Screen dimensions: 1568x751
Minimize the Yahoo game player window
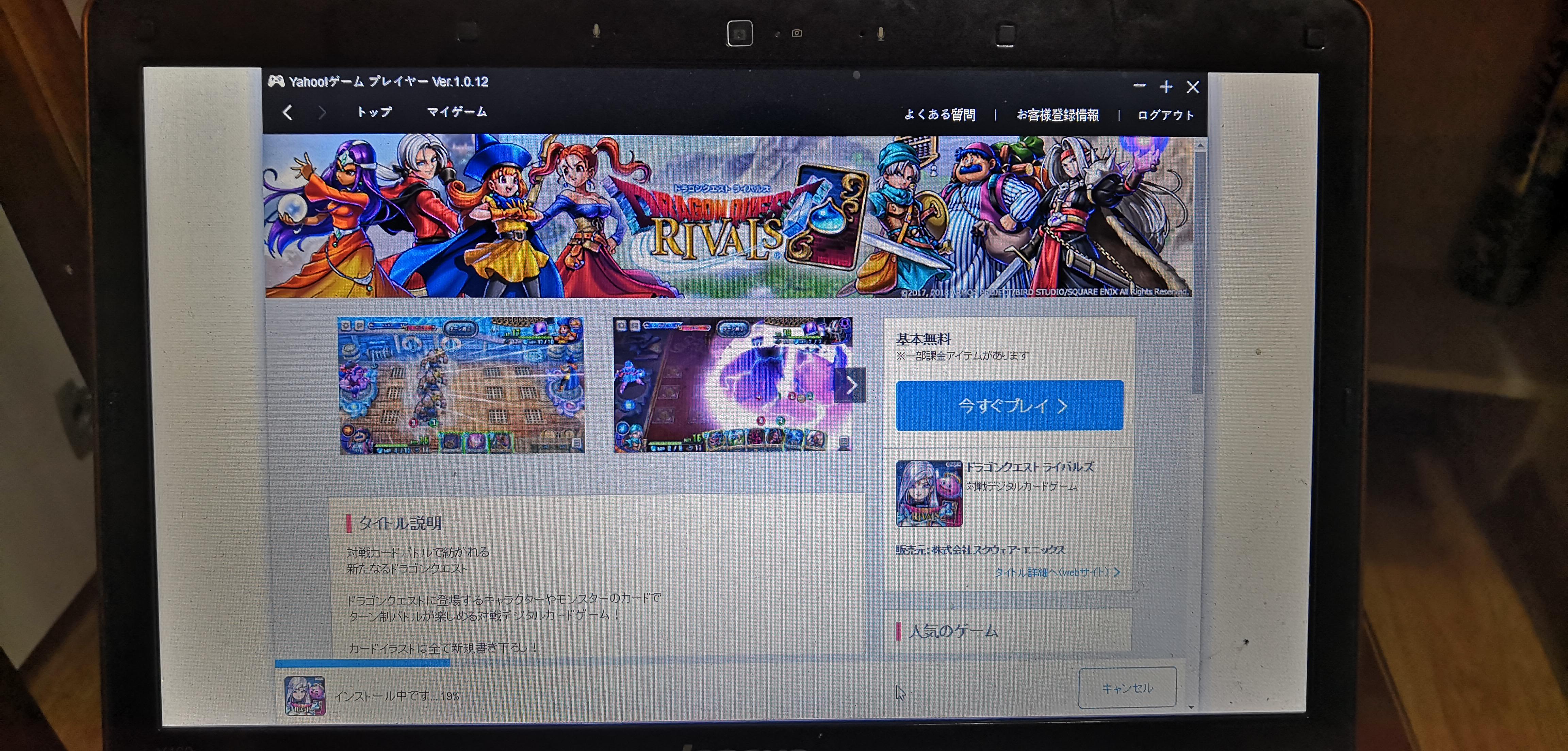1139,86
